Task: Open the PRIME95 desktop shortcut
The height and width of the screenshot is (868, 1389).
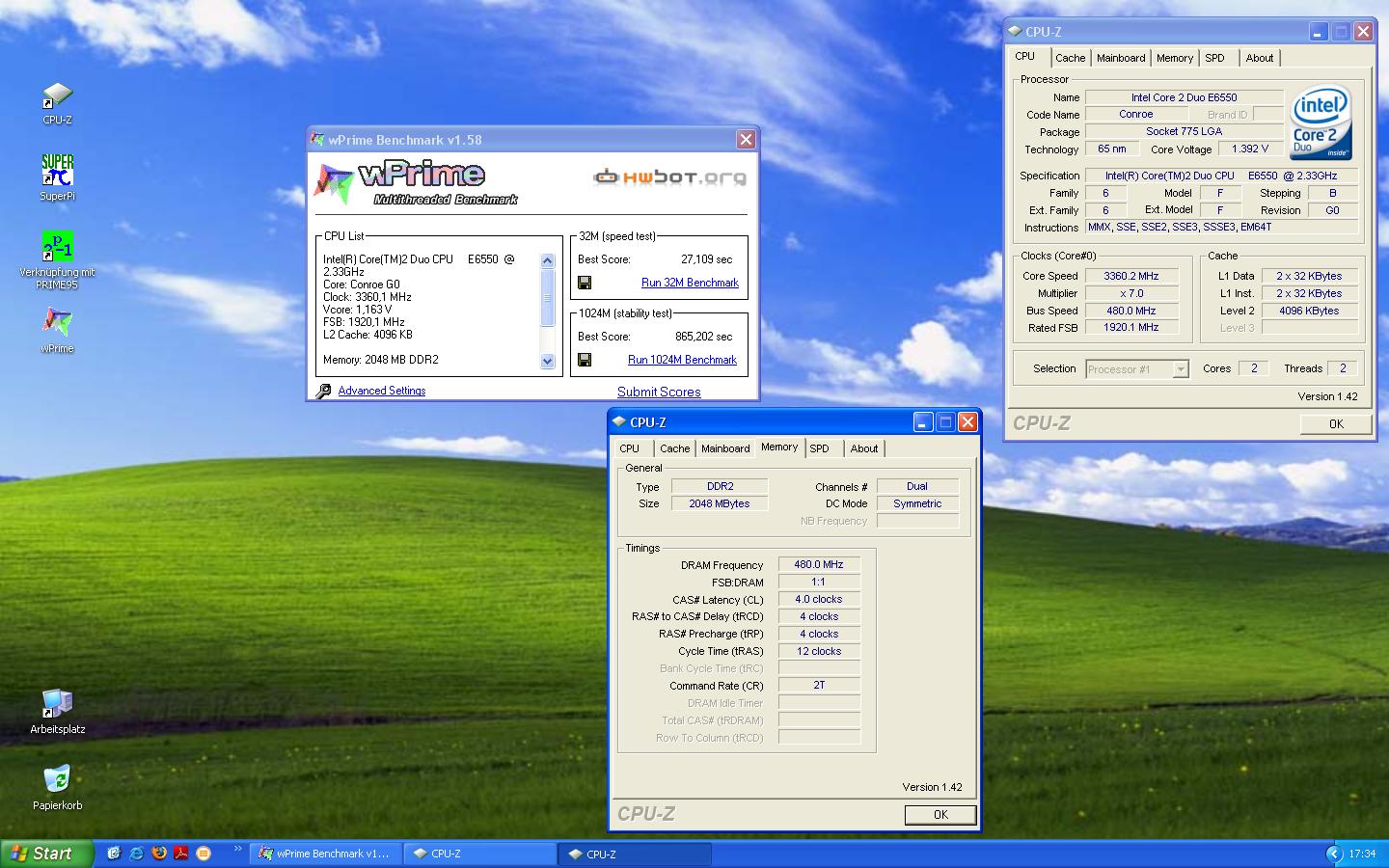Action: coord(57,259)
